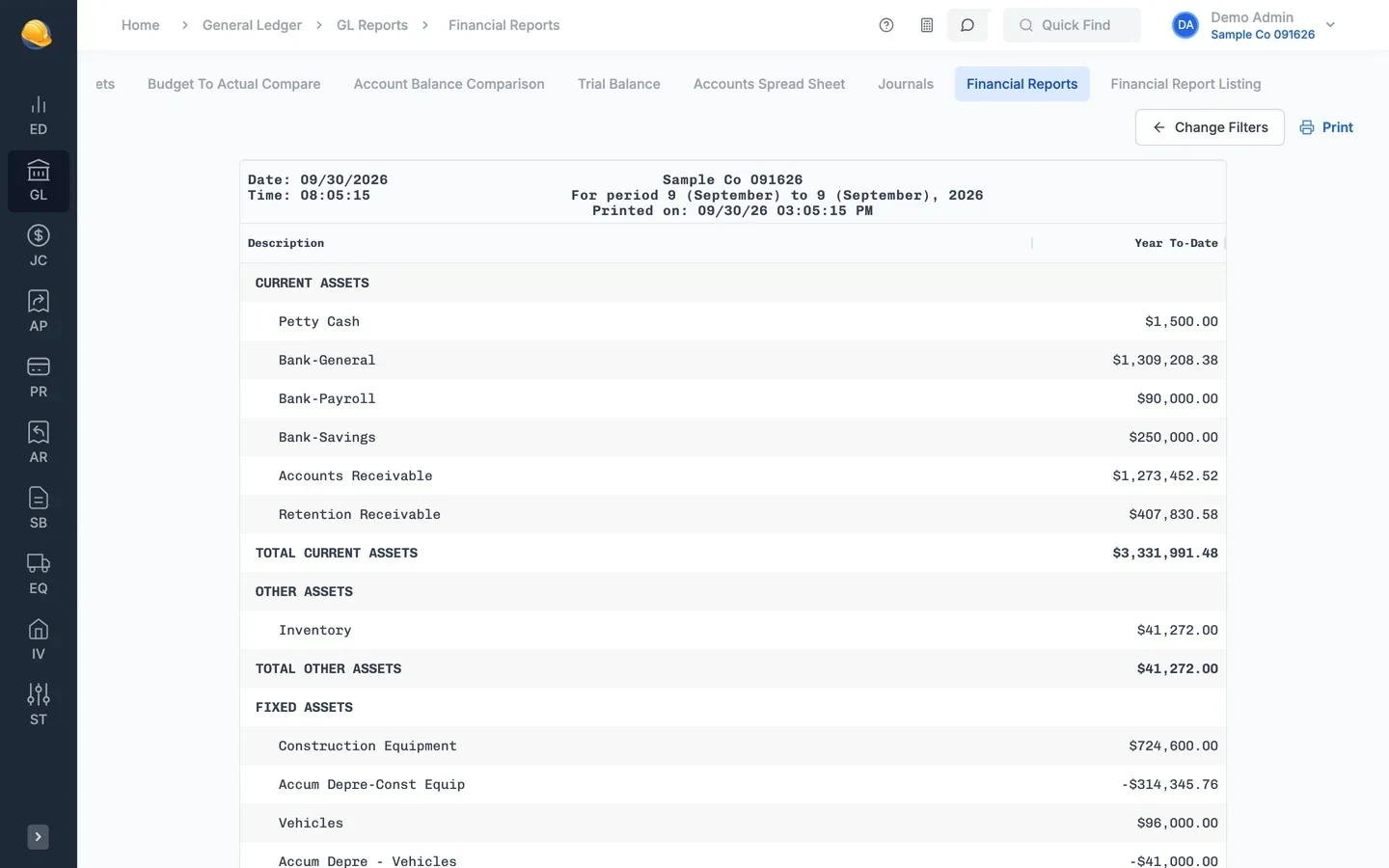Viewport: 1389px width, 868px height.
Task: Select the FIXED ASSETS heading row
Action: (733, 707)
